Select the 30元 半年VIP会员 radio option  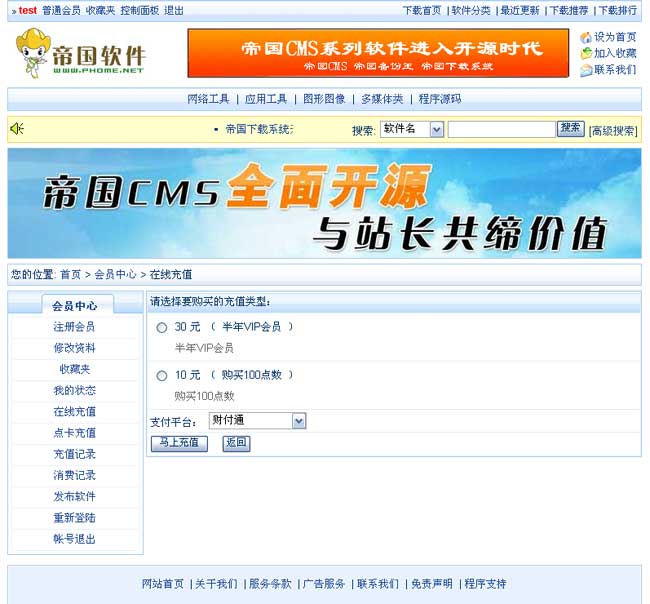[x=162, y=327]
